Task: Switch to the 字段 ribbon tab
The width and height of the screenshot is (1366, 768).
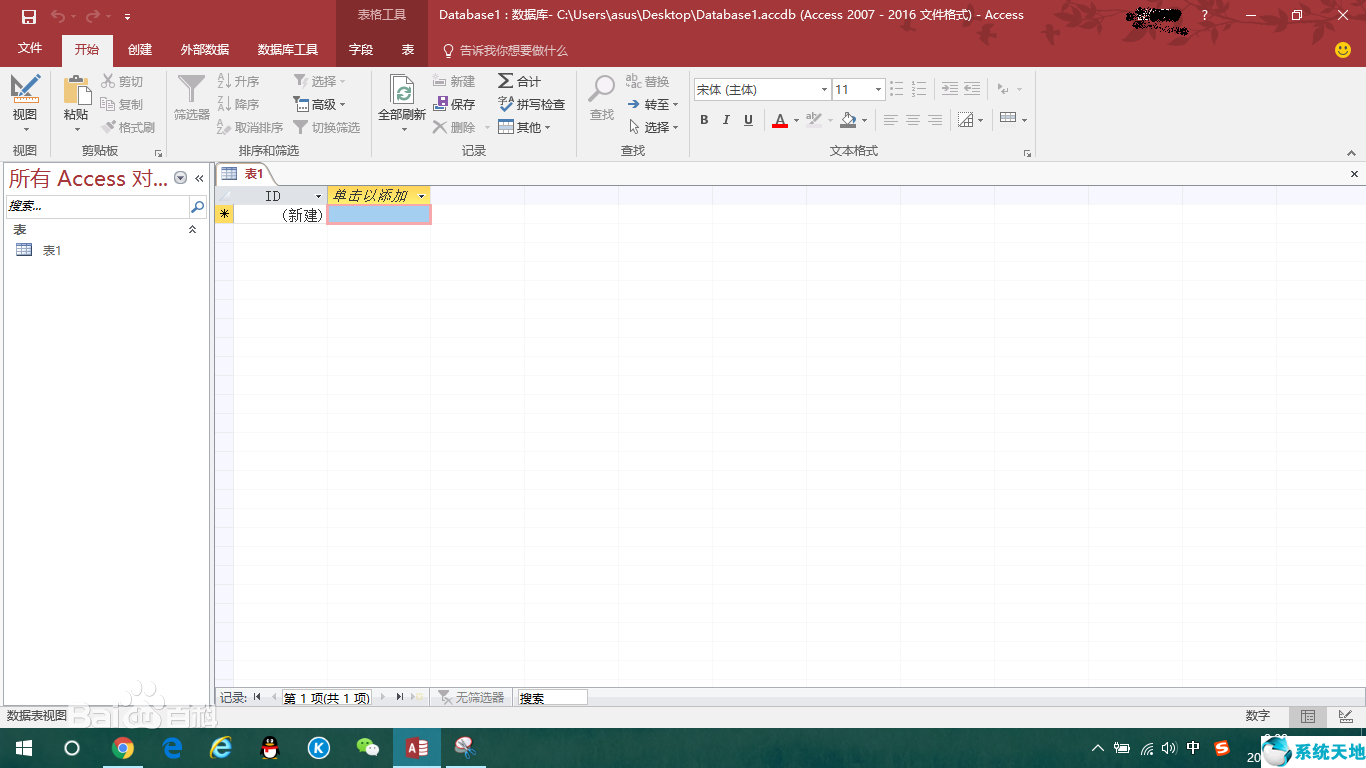Action: [x=360, y=49]
